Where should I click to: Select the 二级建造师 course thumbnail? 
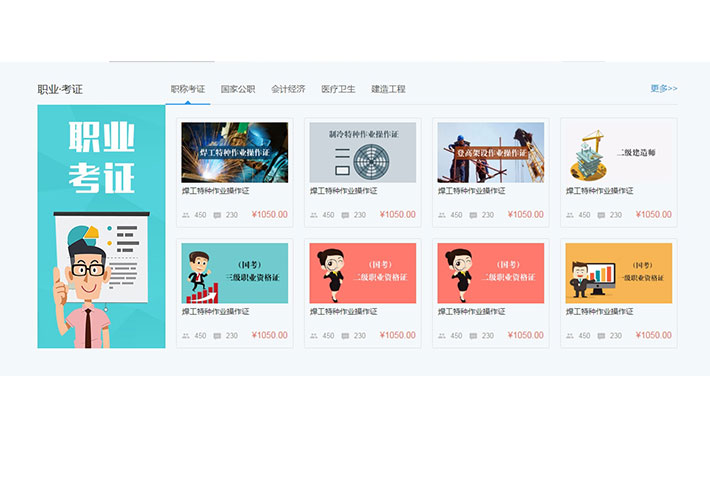pos(618,152)
